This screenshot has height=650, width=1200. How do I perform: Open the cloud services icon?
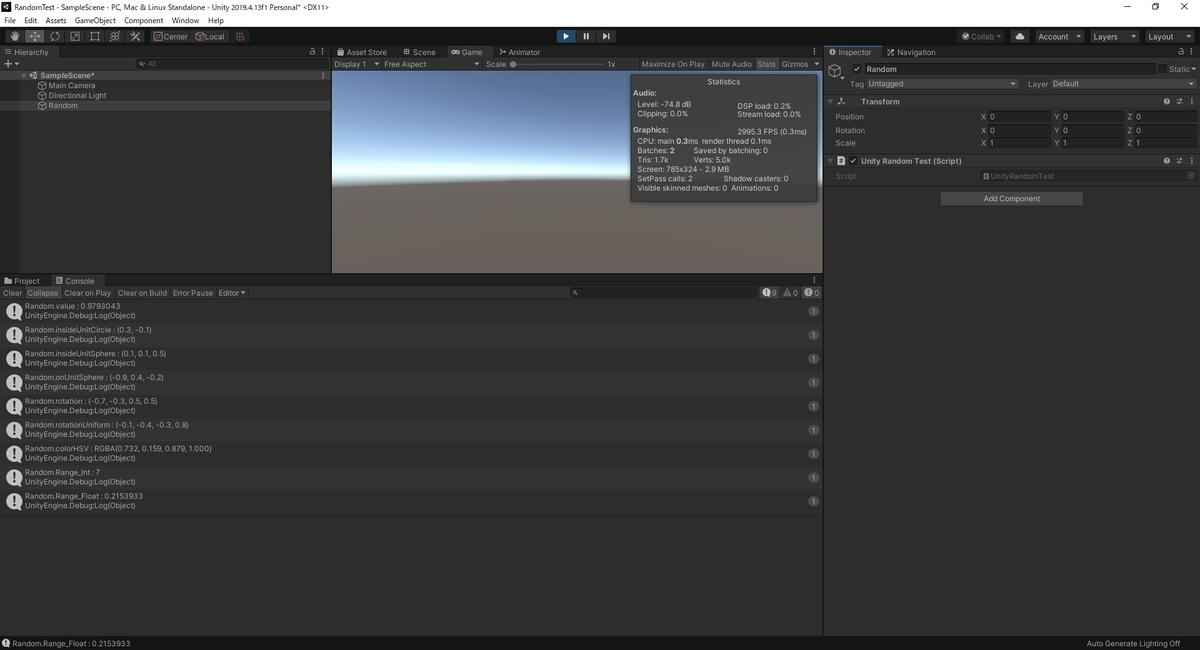(1020, 37)
